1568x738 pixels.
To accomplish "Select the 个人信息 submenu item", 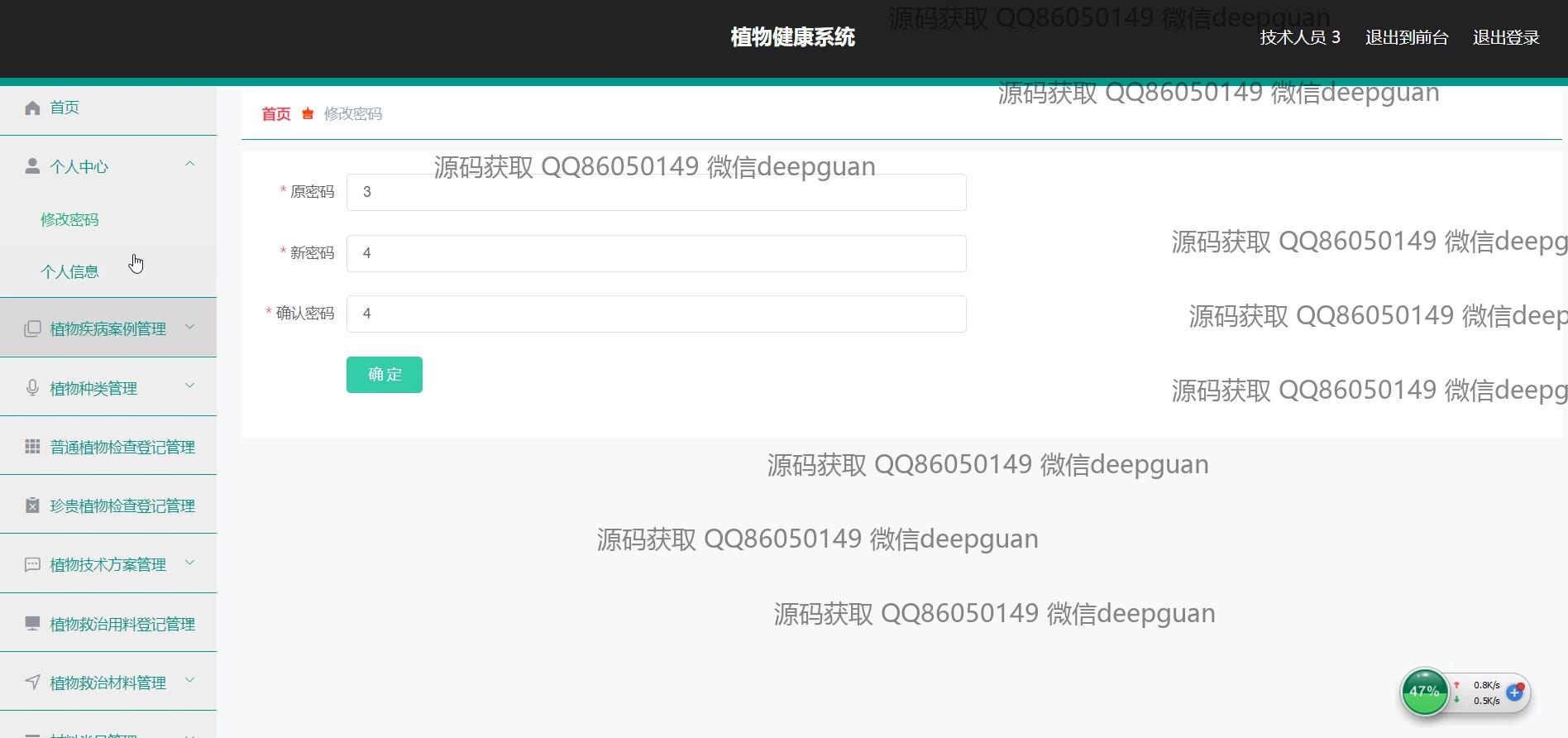I will [108, 271].
